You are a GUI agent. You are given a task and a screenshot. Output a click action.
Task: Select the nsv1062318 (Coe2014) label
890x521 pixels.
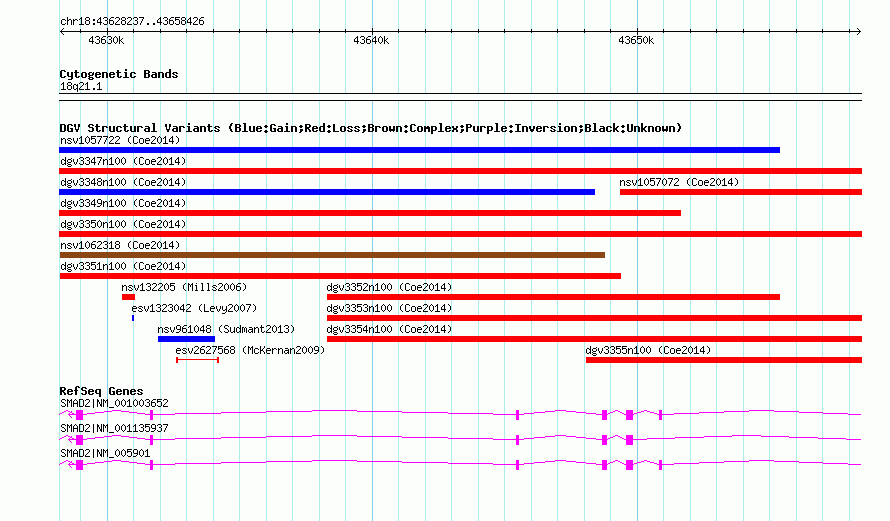tap(120, 245)
